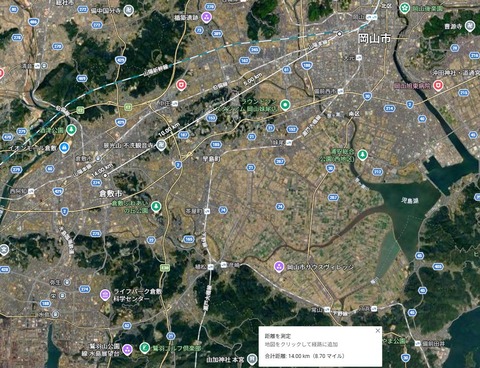This screenshot has width=480, height=368.
Task: Select the 不洗観音寺 temple marker
Action: tap(161, 145)
